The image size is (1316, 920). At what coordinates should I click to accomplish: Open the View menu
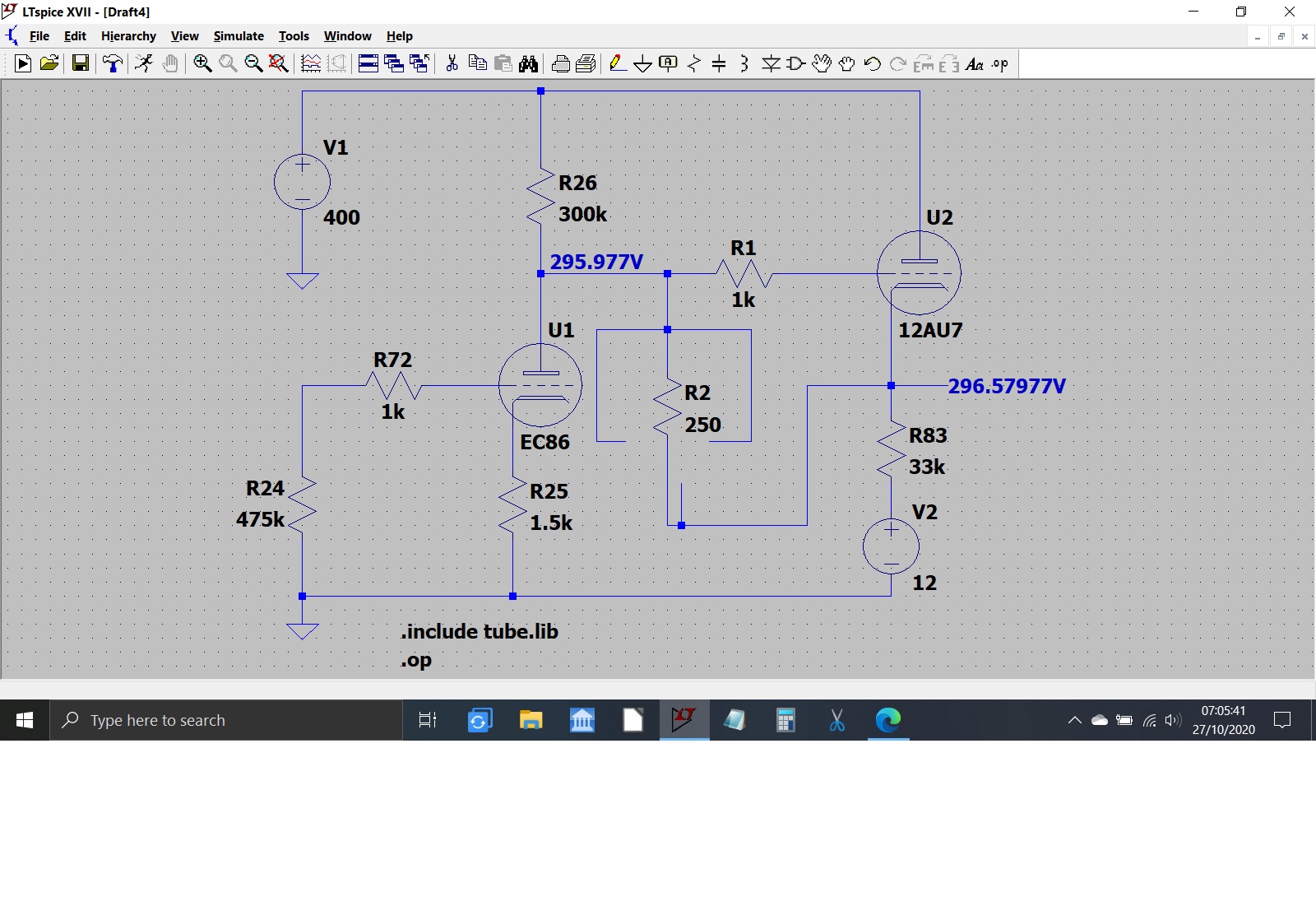[x=185, y=36]
